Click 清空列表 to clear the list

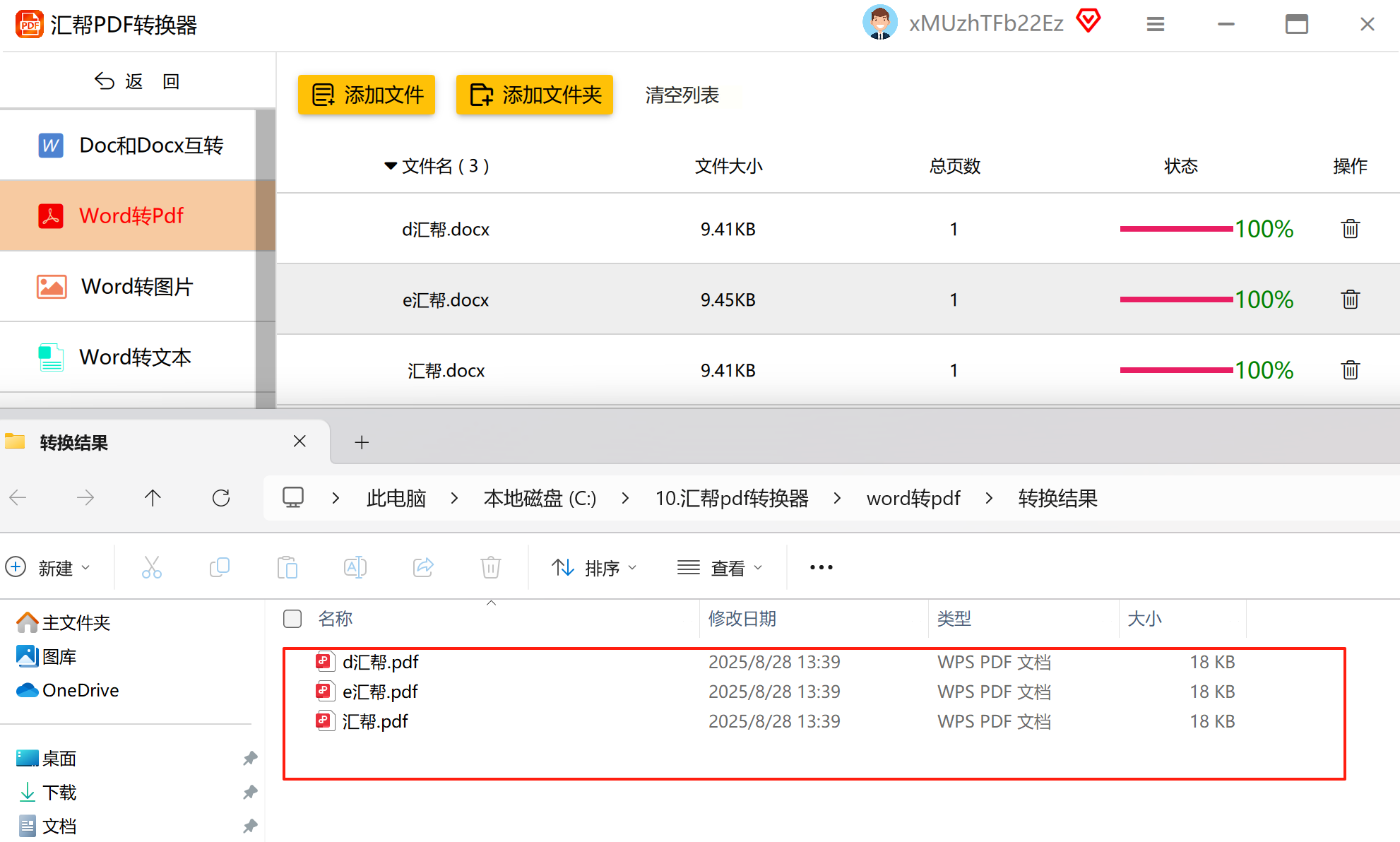682,95
